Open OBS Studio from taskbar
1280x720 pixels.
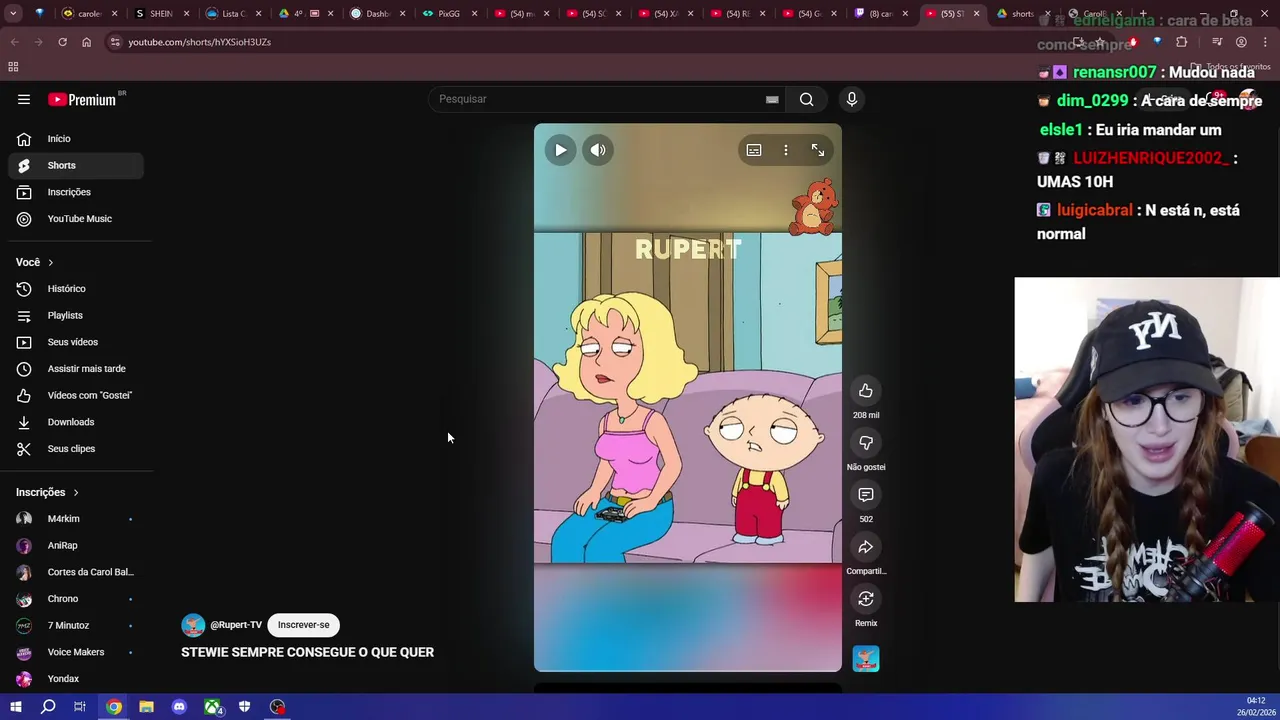278,707
